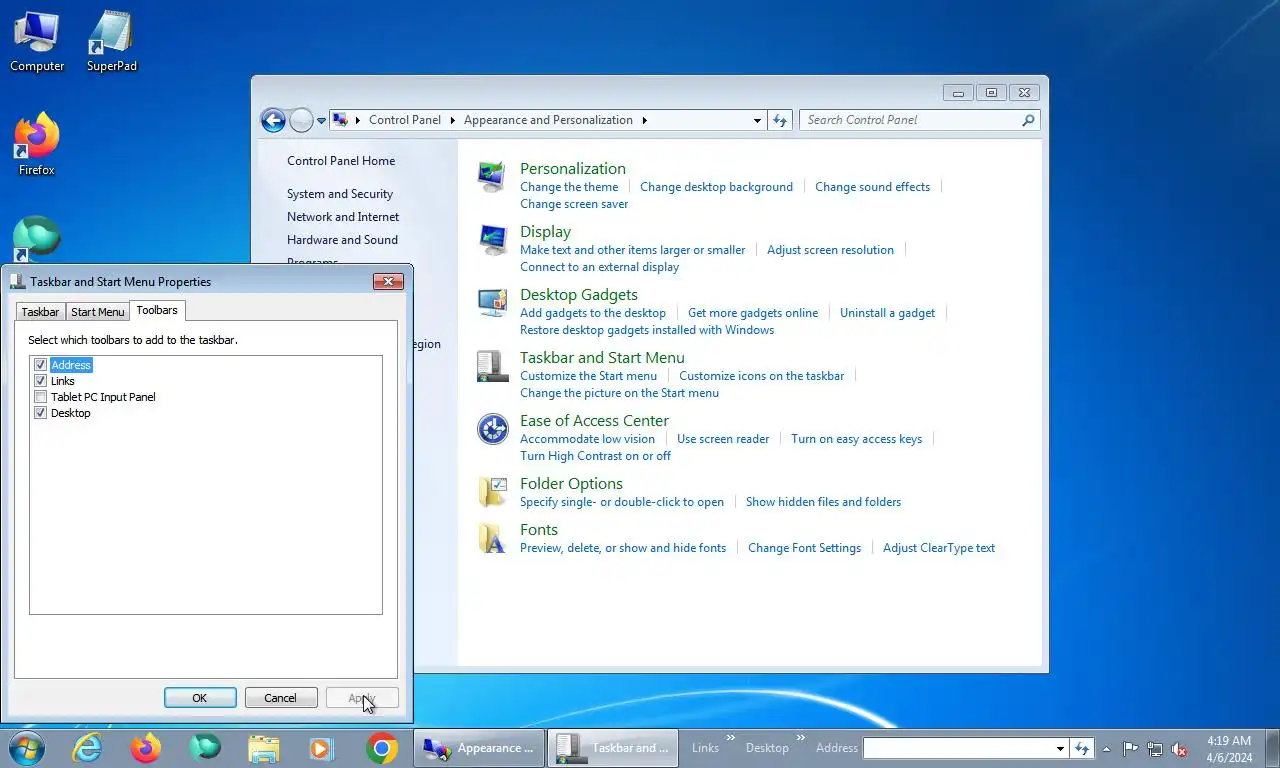
Task: Open Uninstall a gadget link
Action: point(887,313)
